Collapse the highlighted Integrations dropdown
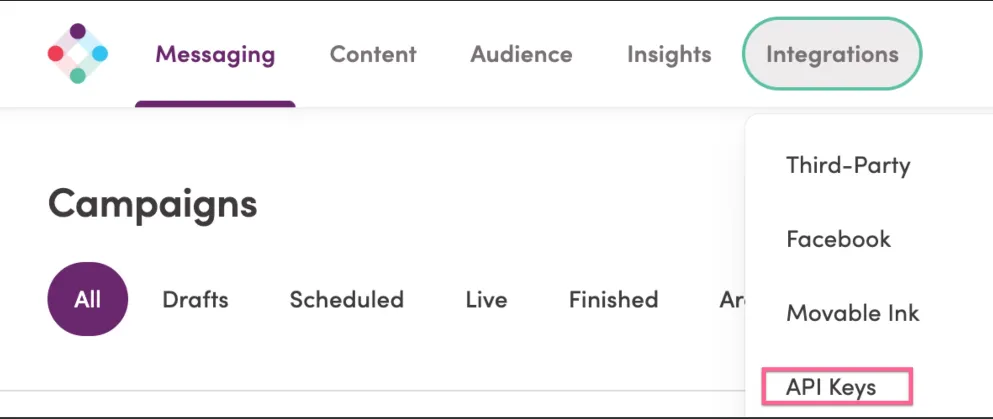This screenshot has width=993, height=419. (832, 54)
